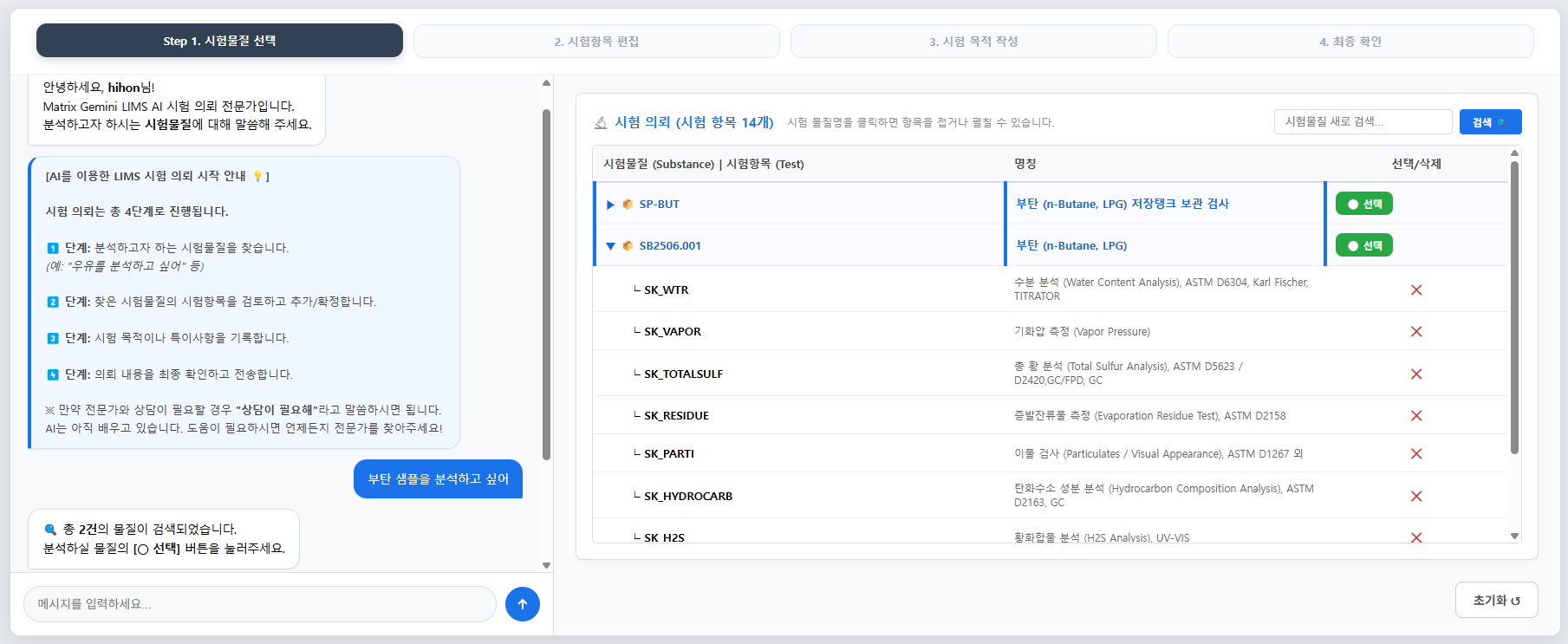Select the SK_VAPOR test code text

[673, 332]
